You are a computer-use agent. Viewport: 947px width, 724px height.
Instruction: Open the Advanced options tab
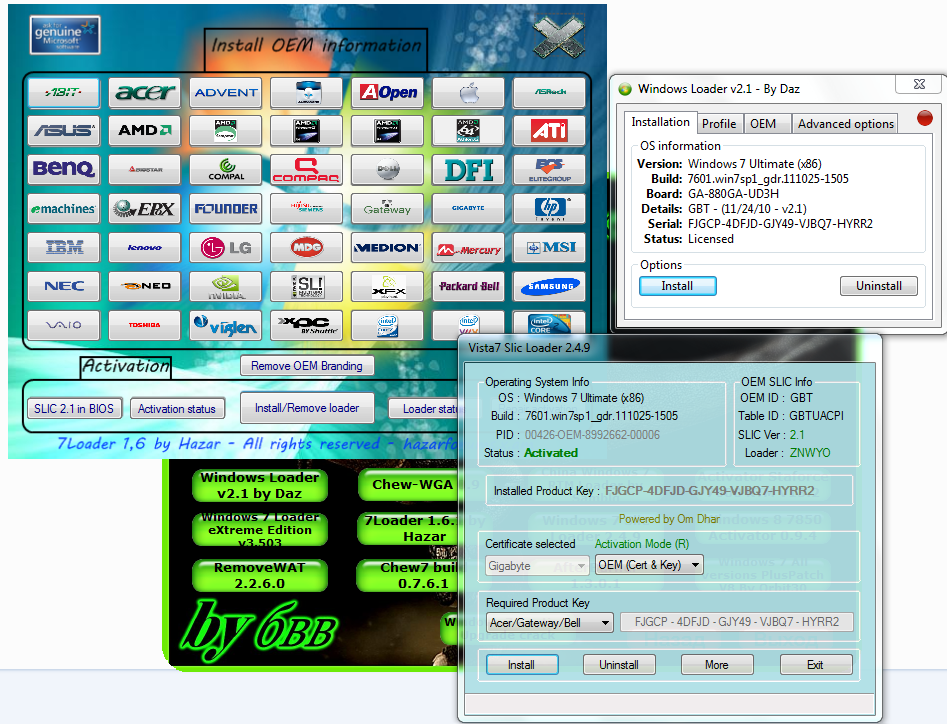[845, 124]
